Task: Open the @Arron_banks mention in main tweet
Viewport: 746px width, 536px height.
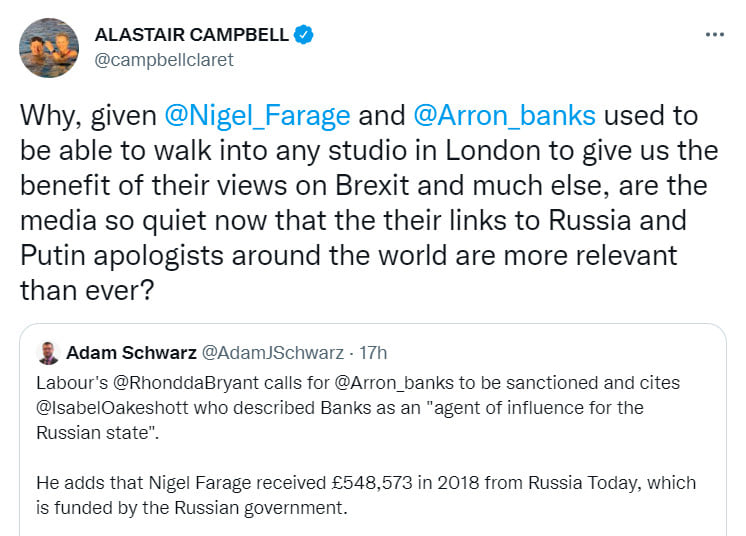Action: point(504,115)
